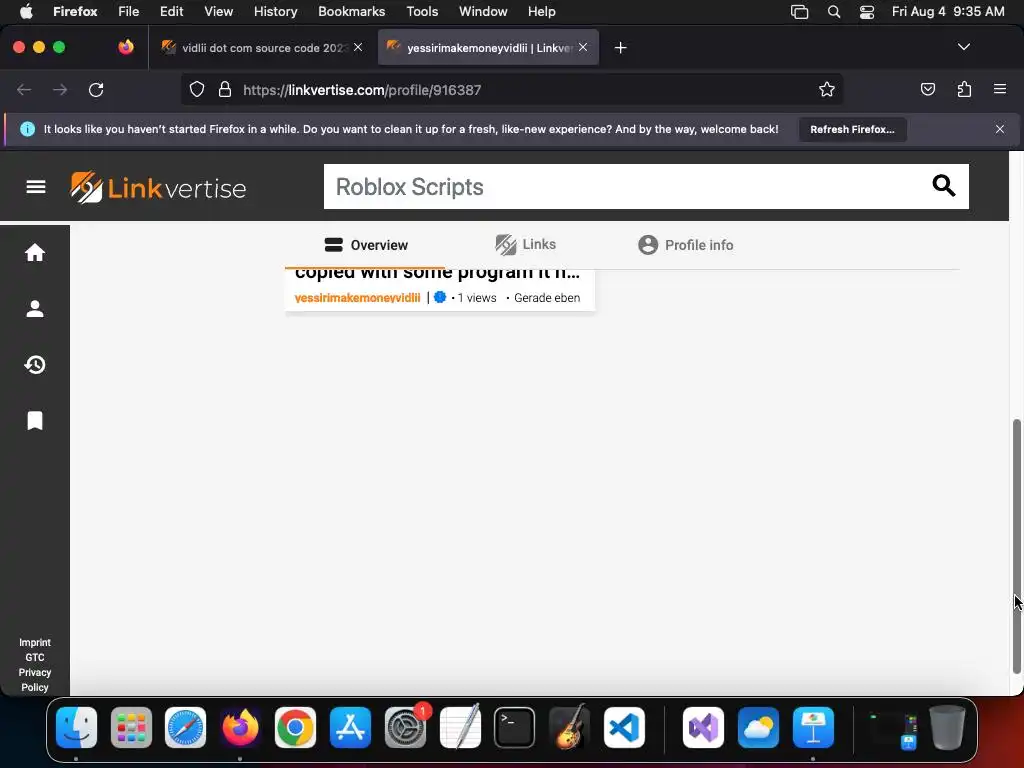Click the Linkvertise logo
Viewport: 1024px width, 768px height.
pos(158,187)
